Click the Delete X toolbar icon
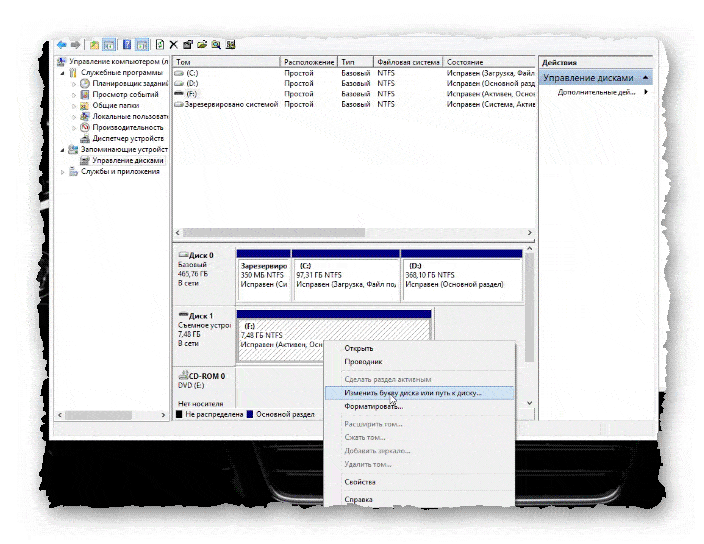The image size is (704, 544). coord(174,44)
